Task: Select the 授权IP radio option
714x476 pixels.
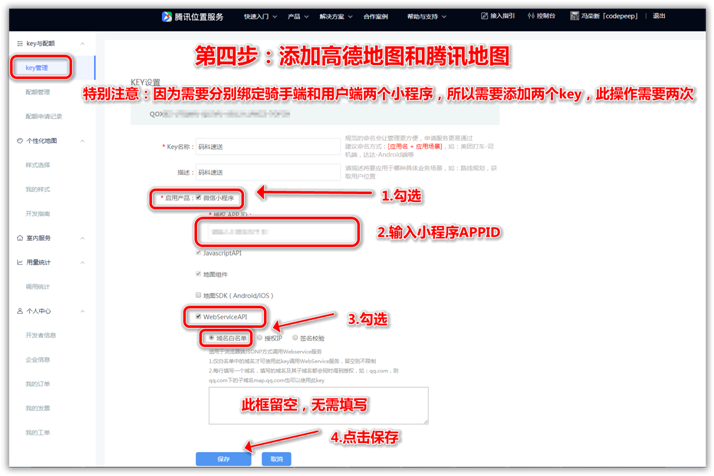Action: click(x=260, y=338)
